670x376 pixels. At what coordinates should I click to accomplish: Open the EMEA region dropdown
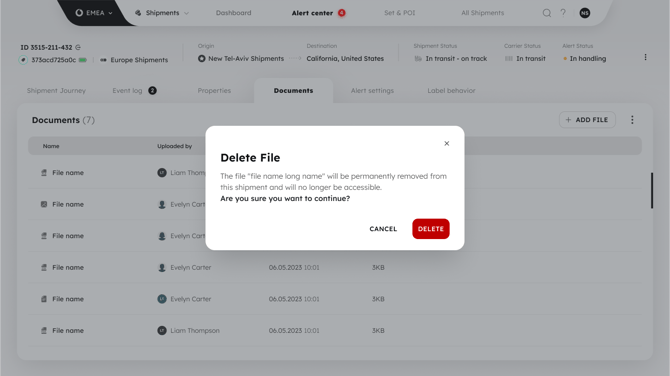(94, 13)
